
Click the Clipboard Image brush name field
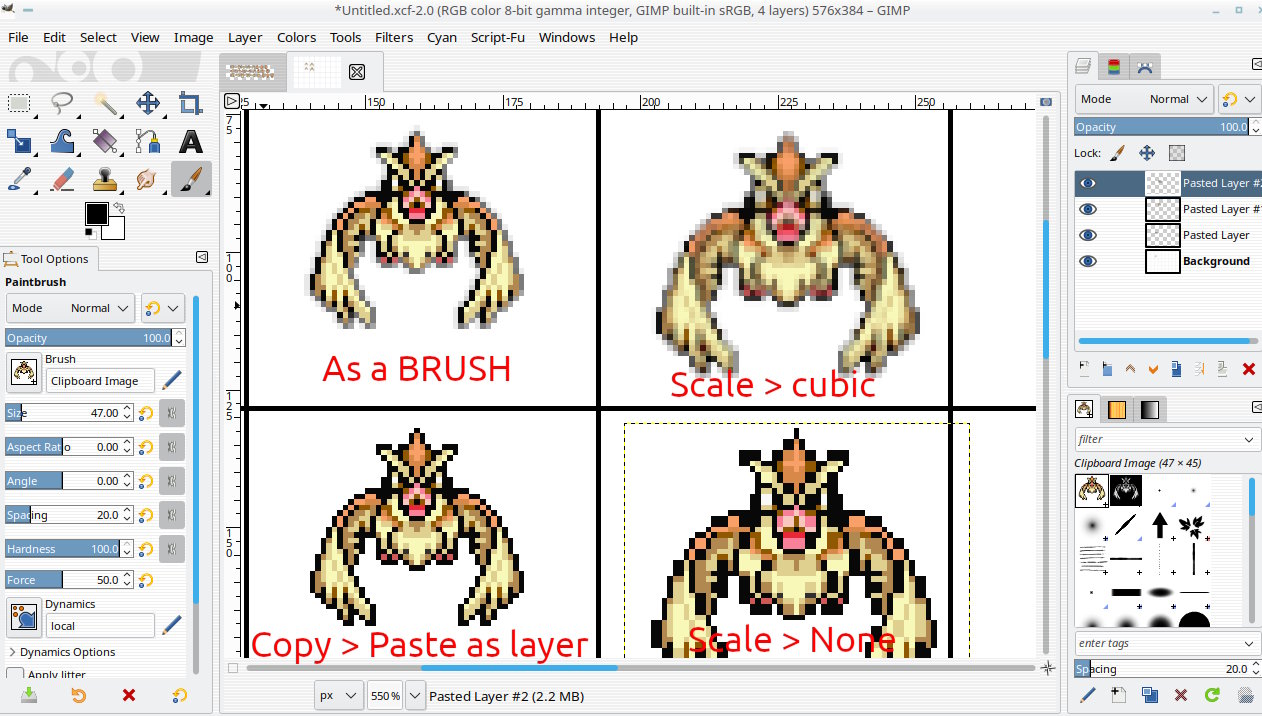pyautogui.click(x=100, y=381)
